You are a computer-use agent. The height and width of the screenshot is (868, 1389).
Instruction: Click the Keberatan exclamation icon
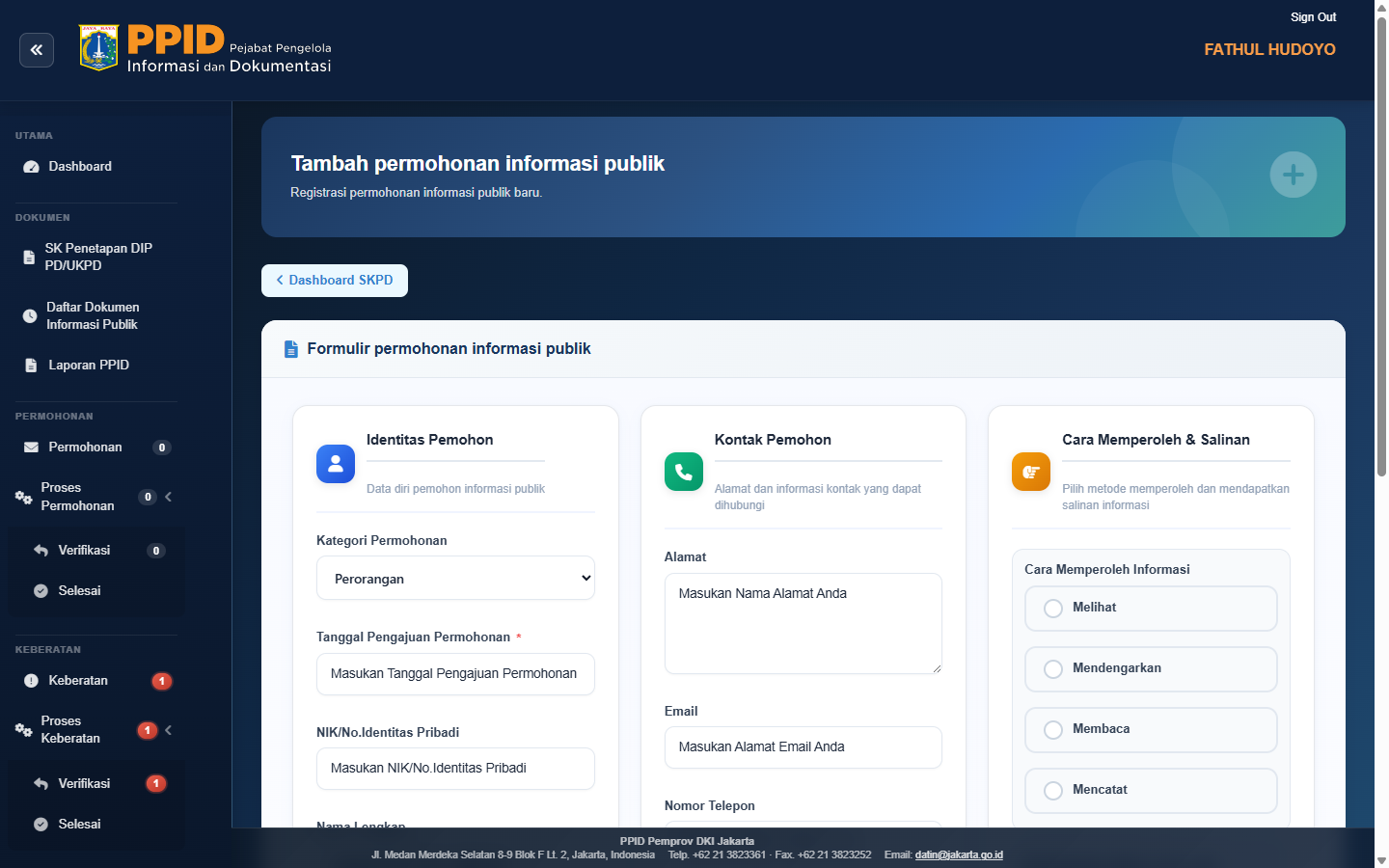[31, 681]
